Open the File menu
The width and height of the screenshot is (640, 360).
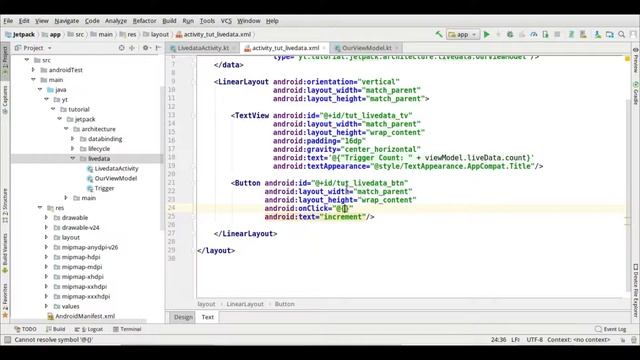[8, 21]
